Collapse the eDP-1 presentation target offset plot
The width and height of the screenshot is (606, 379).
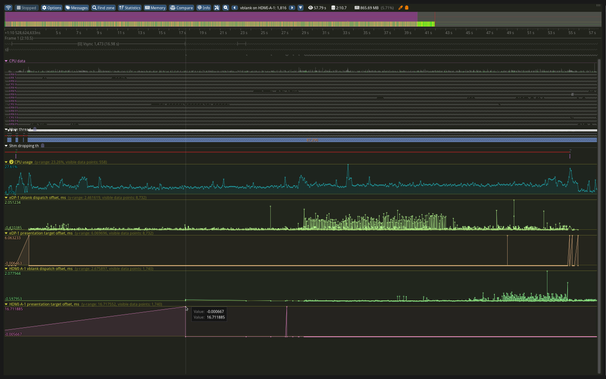pos(6,233)
